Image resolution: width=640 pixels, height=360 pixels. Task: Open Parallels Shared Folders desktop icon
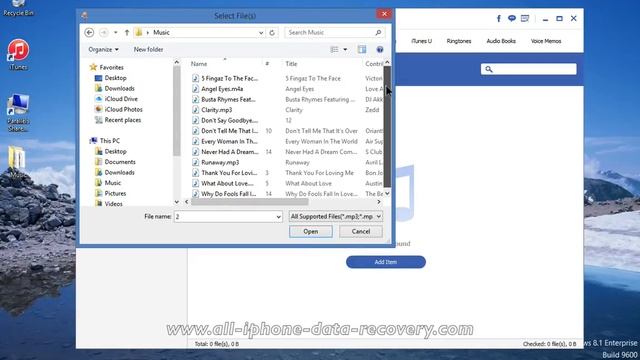[x=18, y=113]
